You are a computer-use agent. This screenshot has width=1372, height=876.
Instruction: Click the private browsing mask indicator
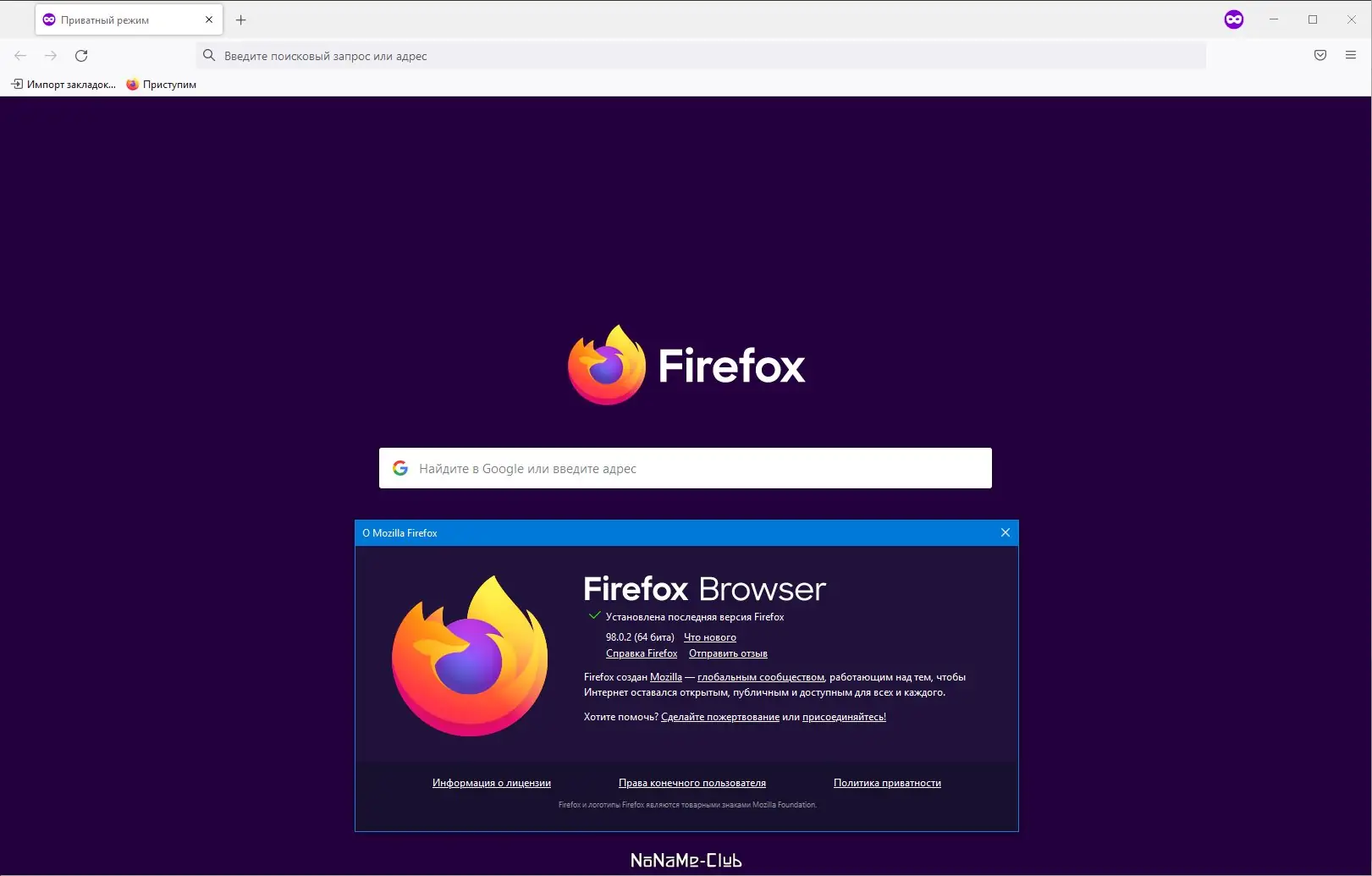click(x=1234, y=19)
